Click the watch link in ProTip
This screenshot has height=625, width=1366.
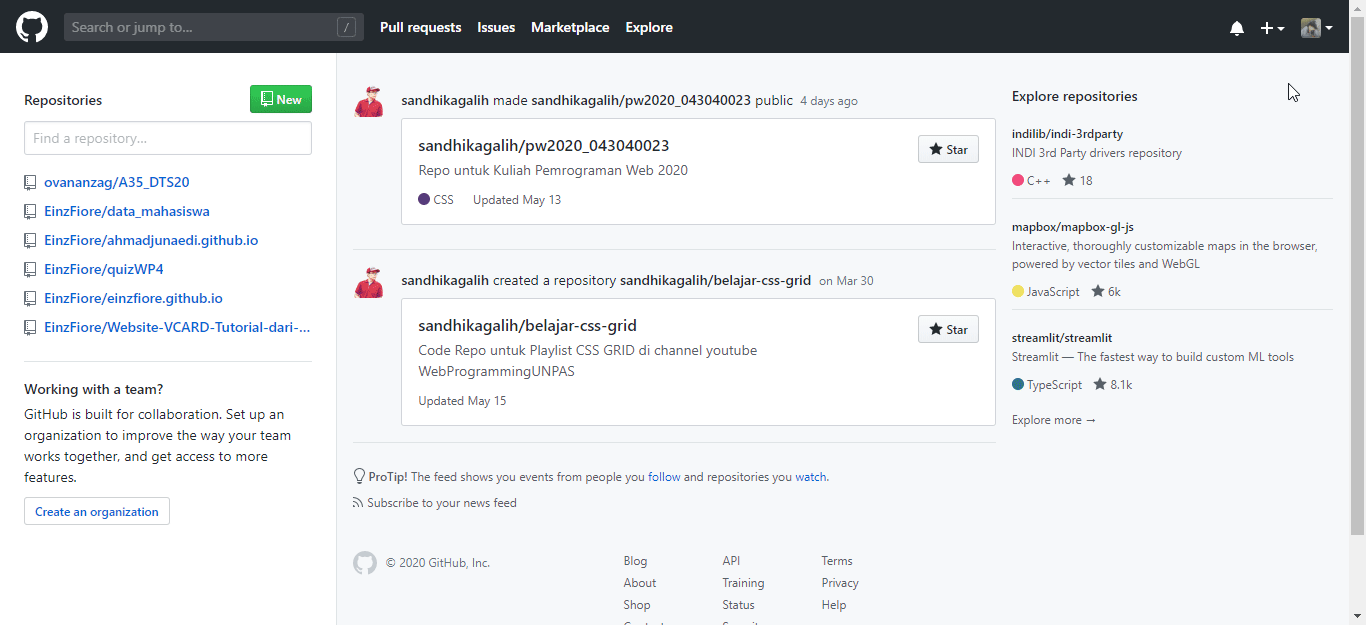811,477
